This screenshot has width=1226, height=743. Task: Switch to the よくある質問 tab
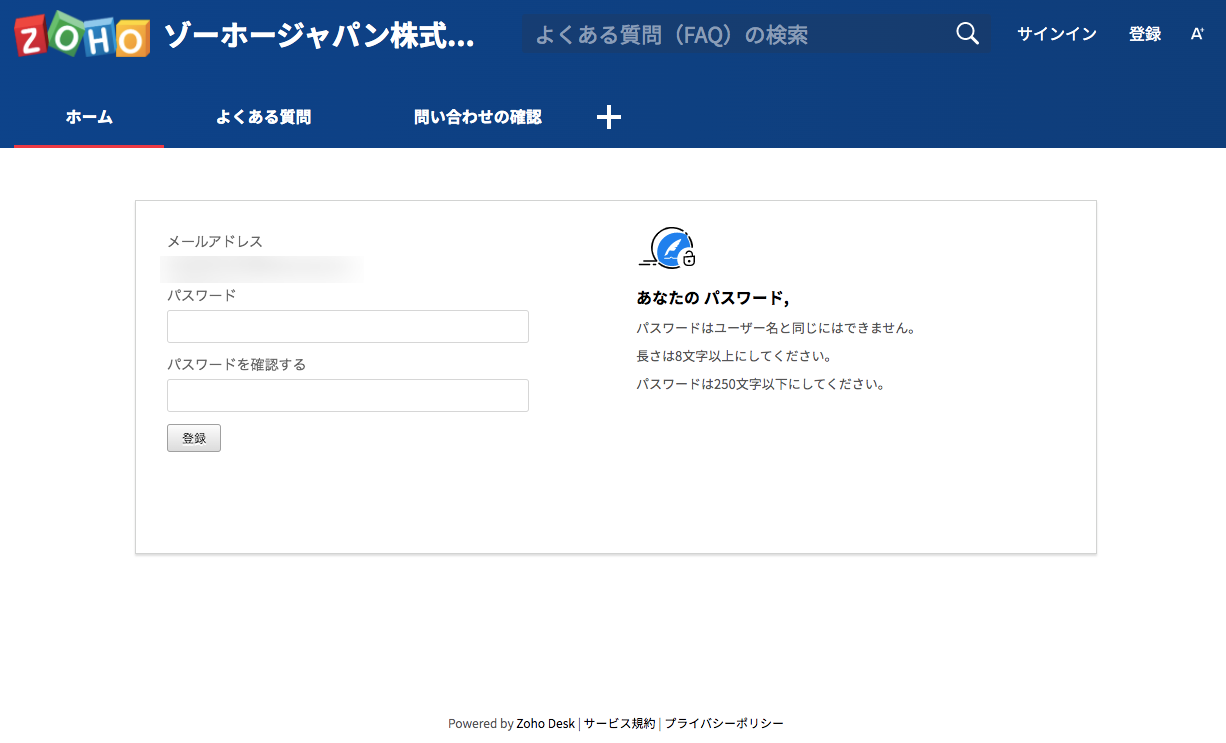click(263, 118)
